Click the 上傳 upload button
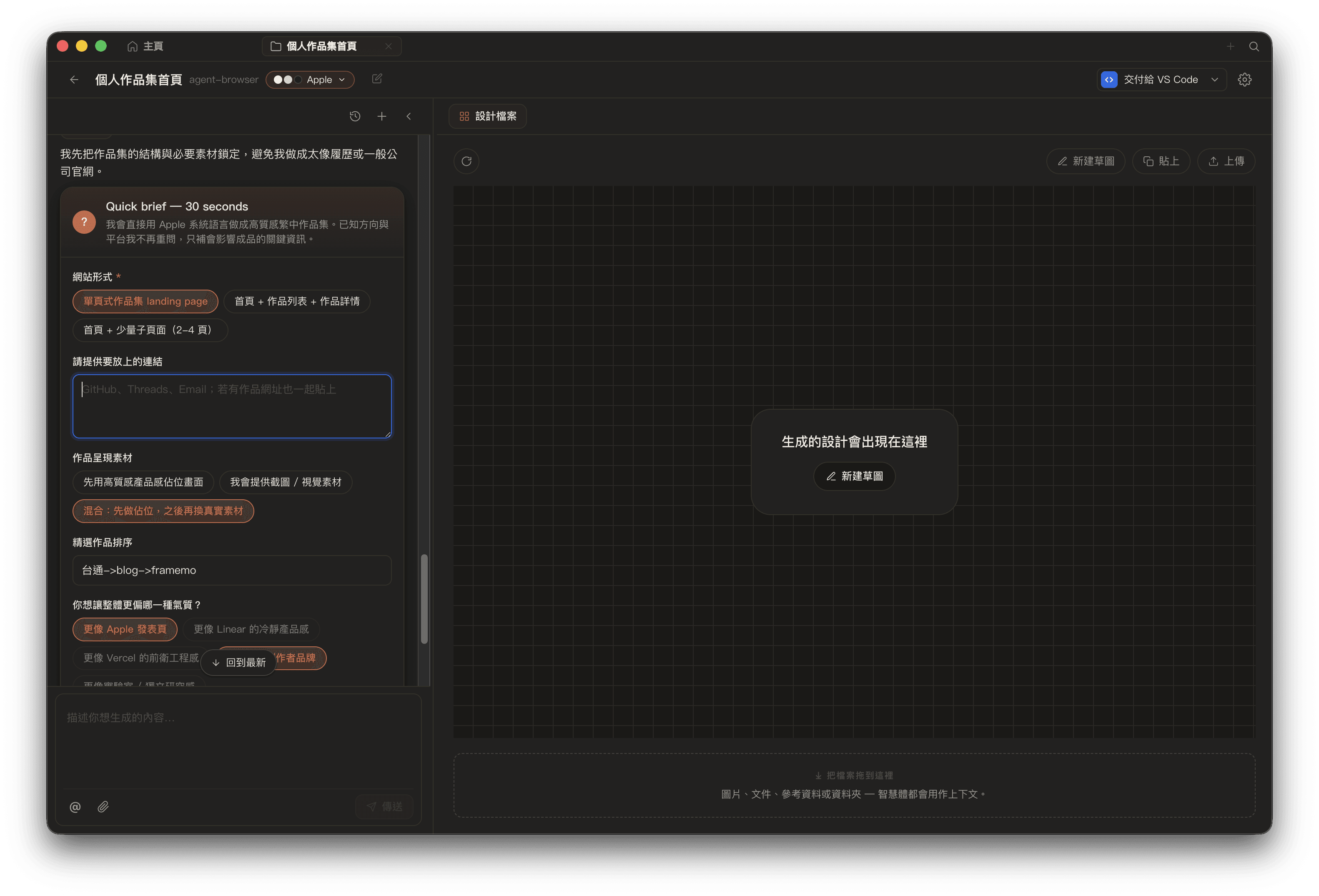1319x896 pixels. (x=1226, y=161)
